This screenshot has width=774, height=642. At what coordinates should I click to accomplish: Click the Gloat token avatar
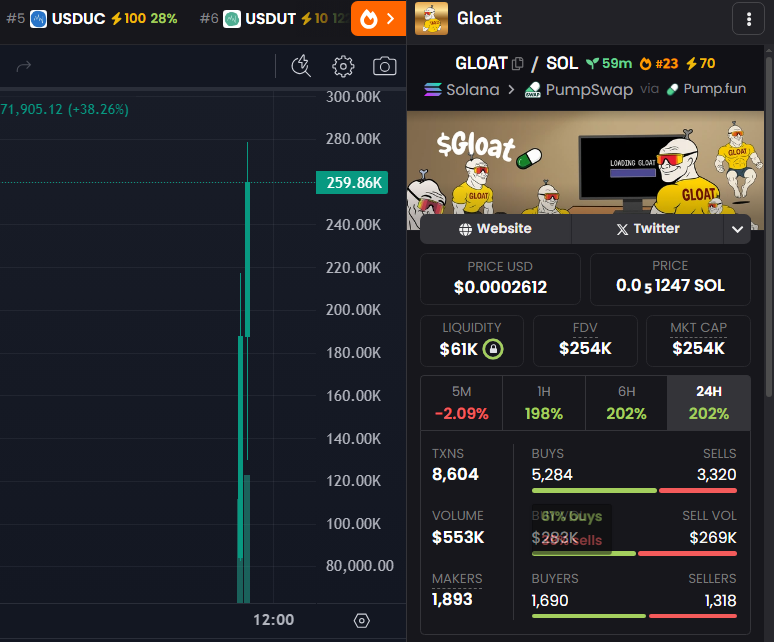[431, 18]
